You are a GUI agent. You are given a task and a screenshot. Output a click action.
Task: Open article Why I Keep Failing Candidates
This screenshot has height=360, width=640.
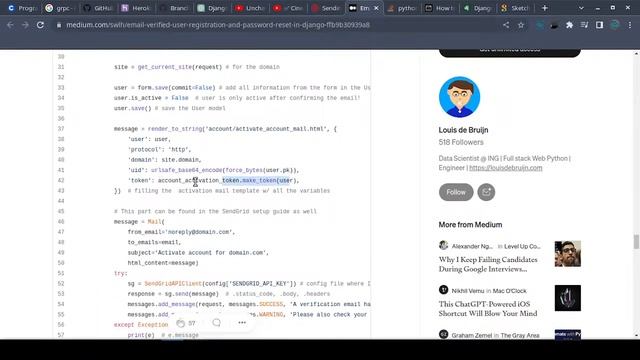(x=488, y=264)
